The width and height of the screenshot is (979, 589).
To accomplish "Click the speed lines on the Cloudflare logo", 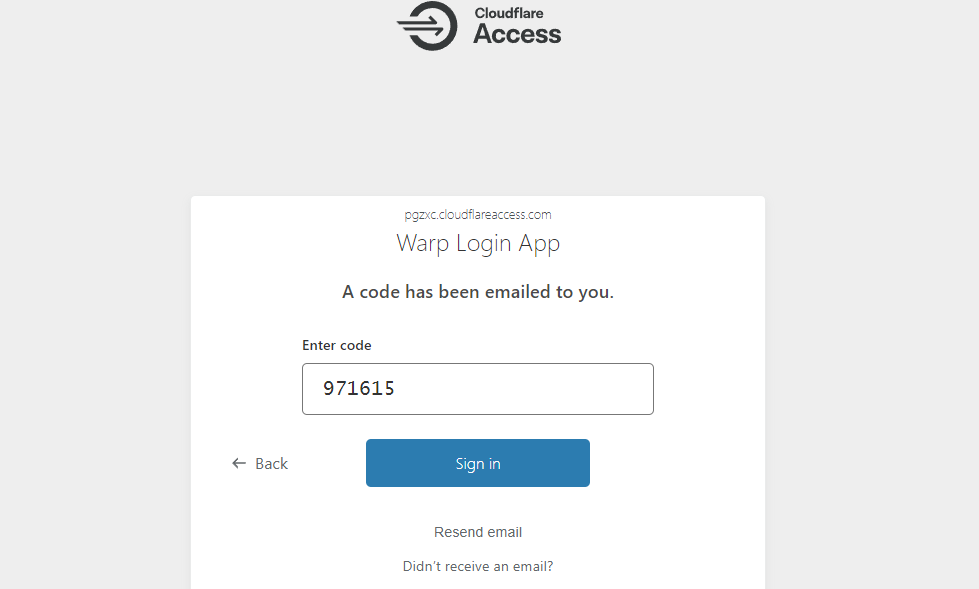I will 420,26.
